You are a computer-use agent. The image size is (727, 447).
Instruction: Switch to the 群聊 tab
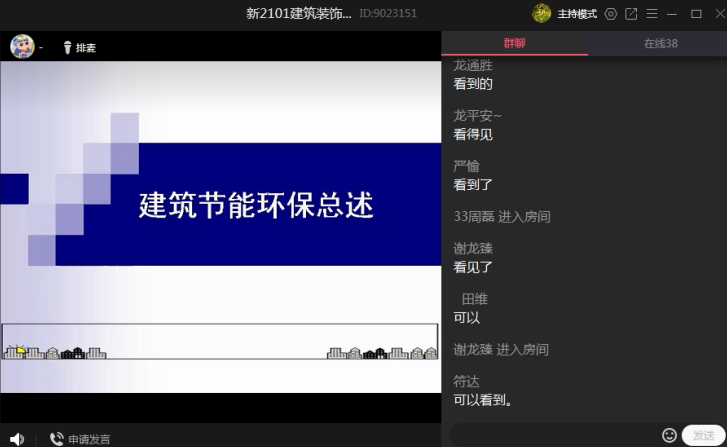click(514, 44)
